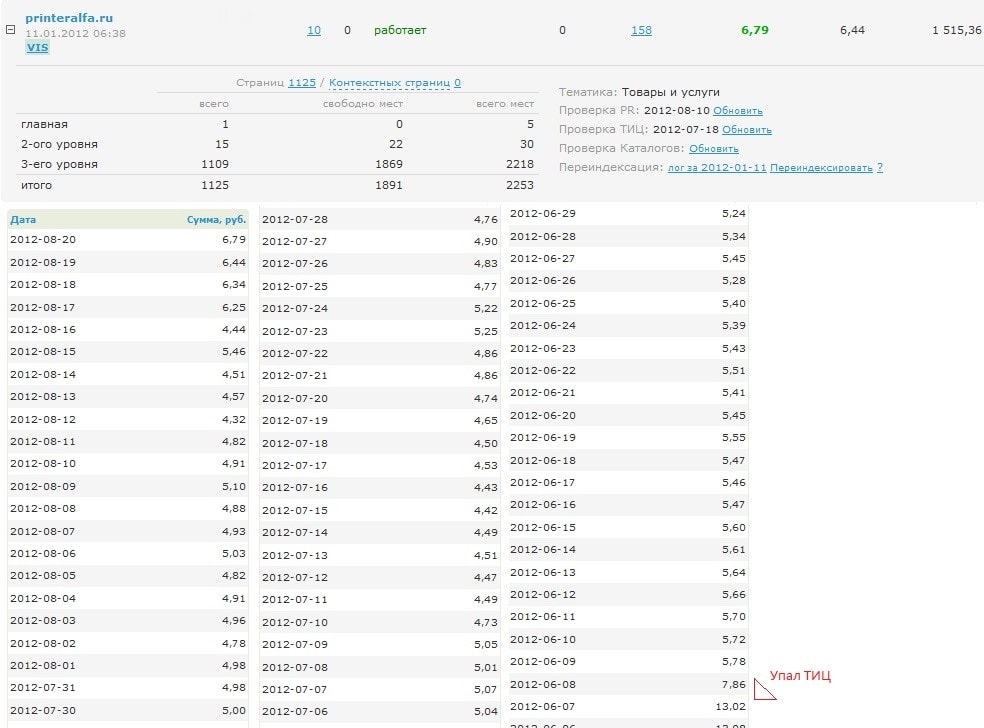Screen dimensions: 984x728
Task: Click the VIS badge under the site name
Action: coord(37,47)
